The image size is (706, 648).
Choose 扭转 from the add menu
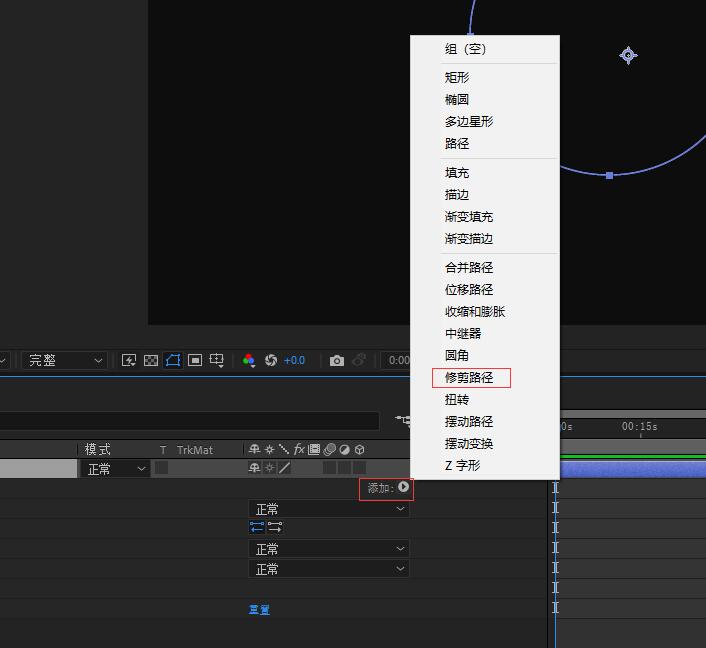click(485, 399)
